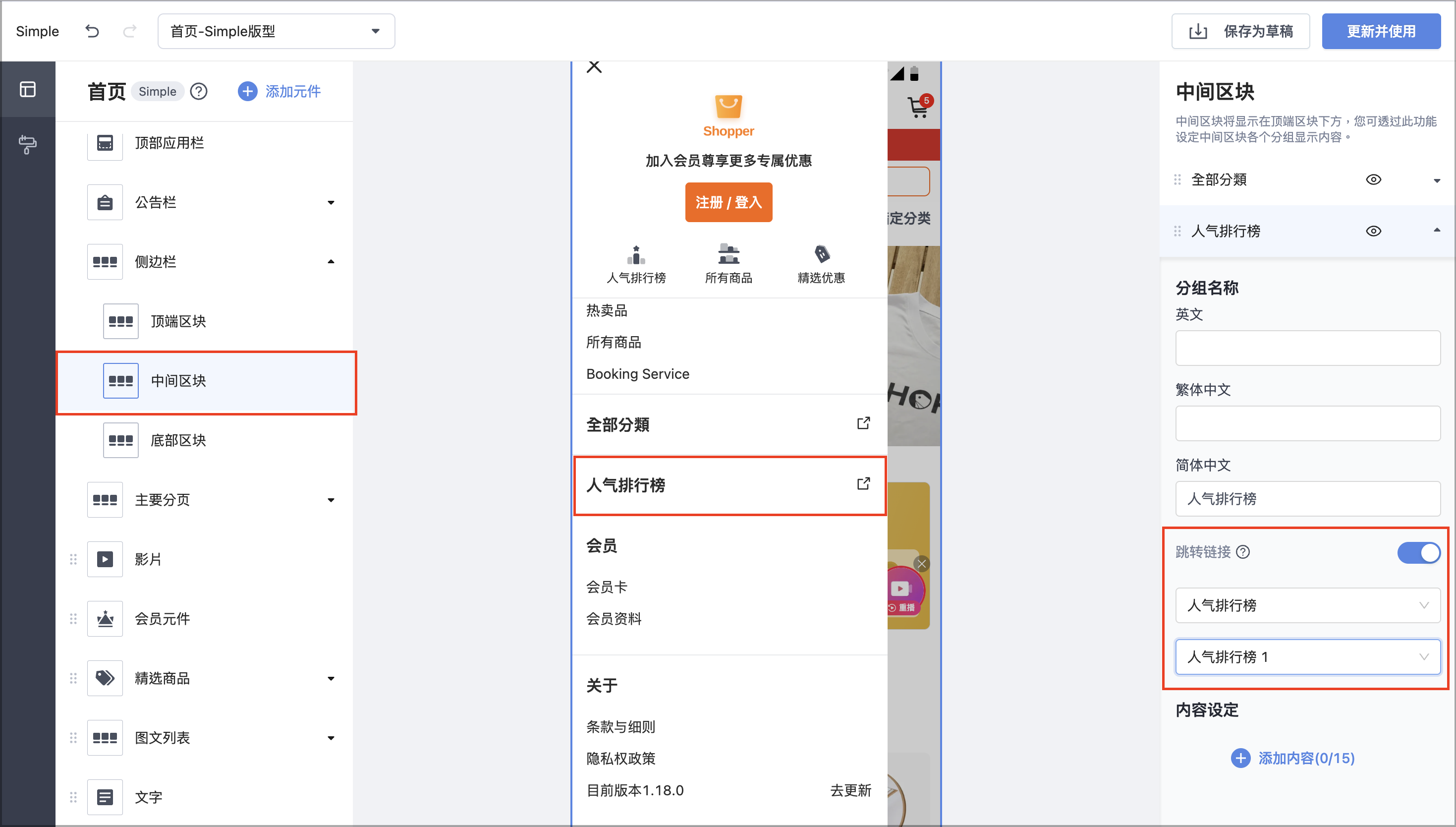This screenshot has height=827, width=1456.
Task: Click drag handle beside 全部分類 group
Action: point(1178,180)
